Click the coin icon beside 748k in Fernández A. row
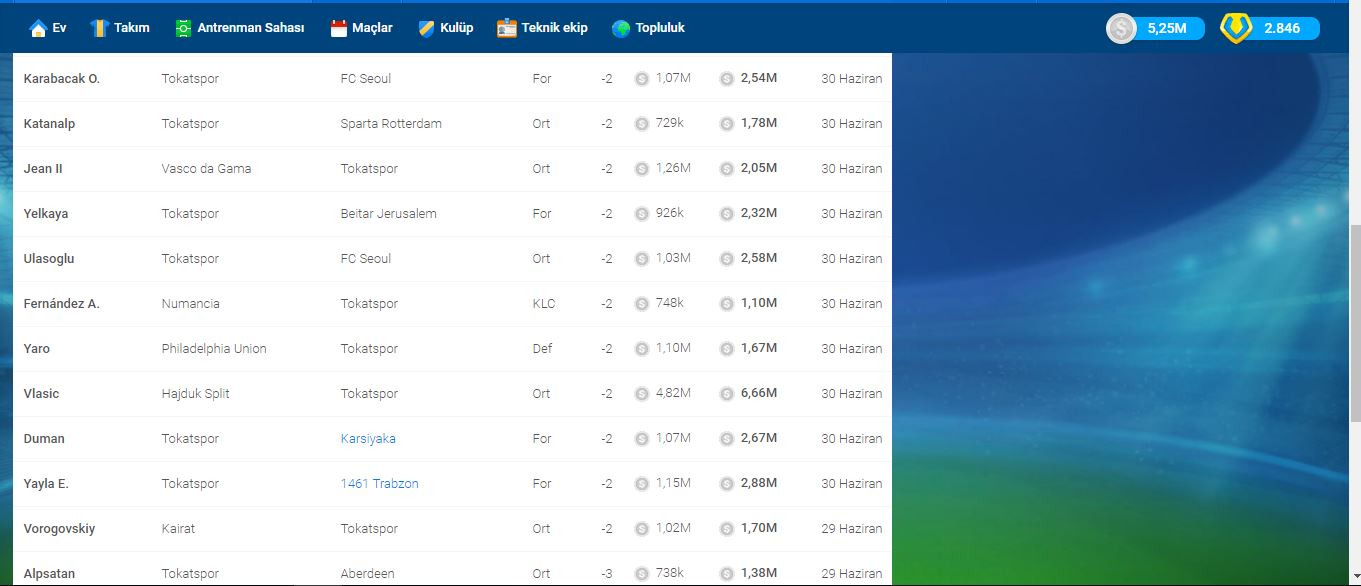 (x=642, y=303)
